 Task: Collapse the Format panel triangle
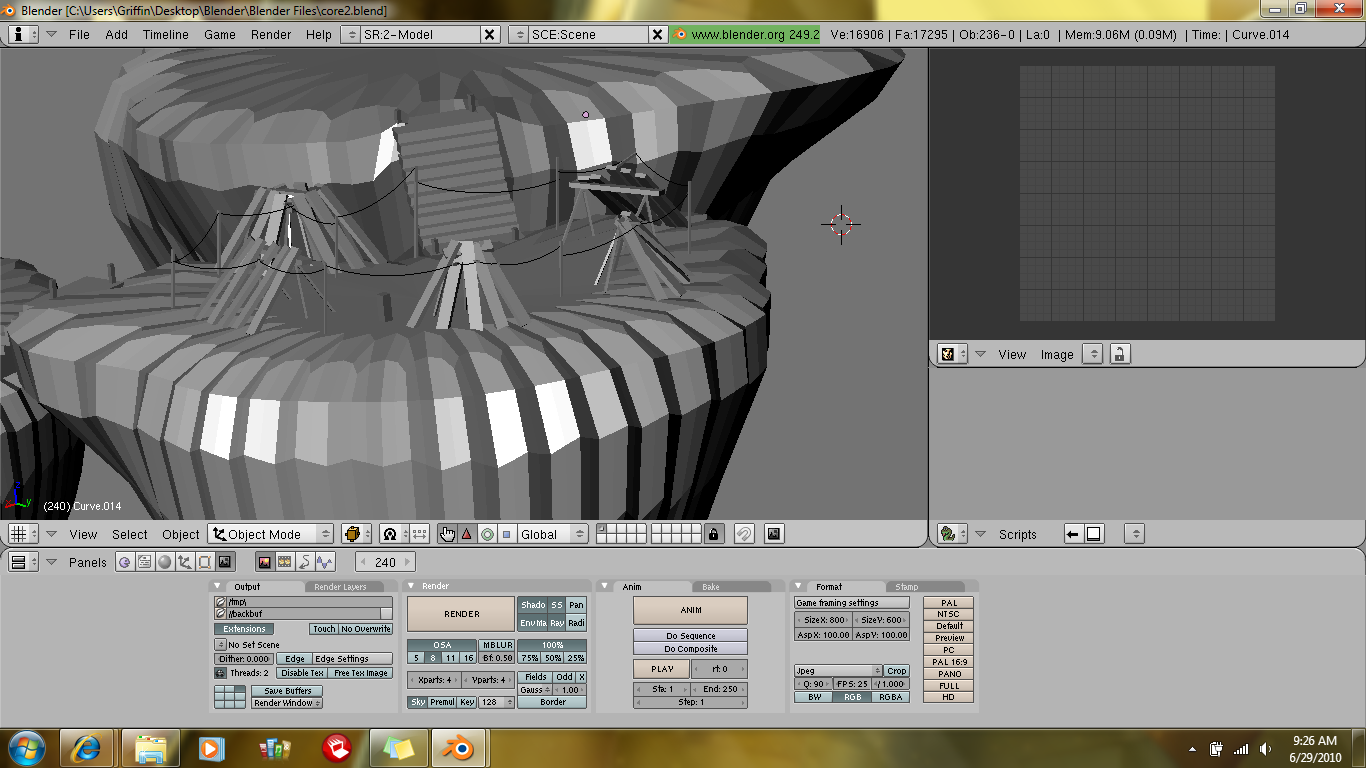[x=798, y=587]
